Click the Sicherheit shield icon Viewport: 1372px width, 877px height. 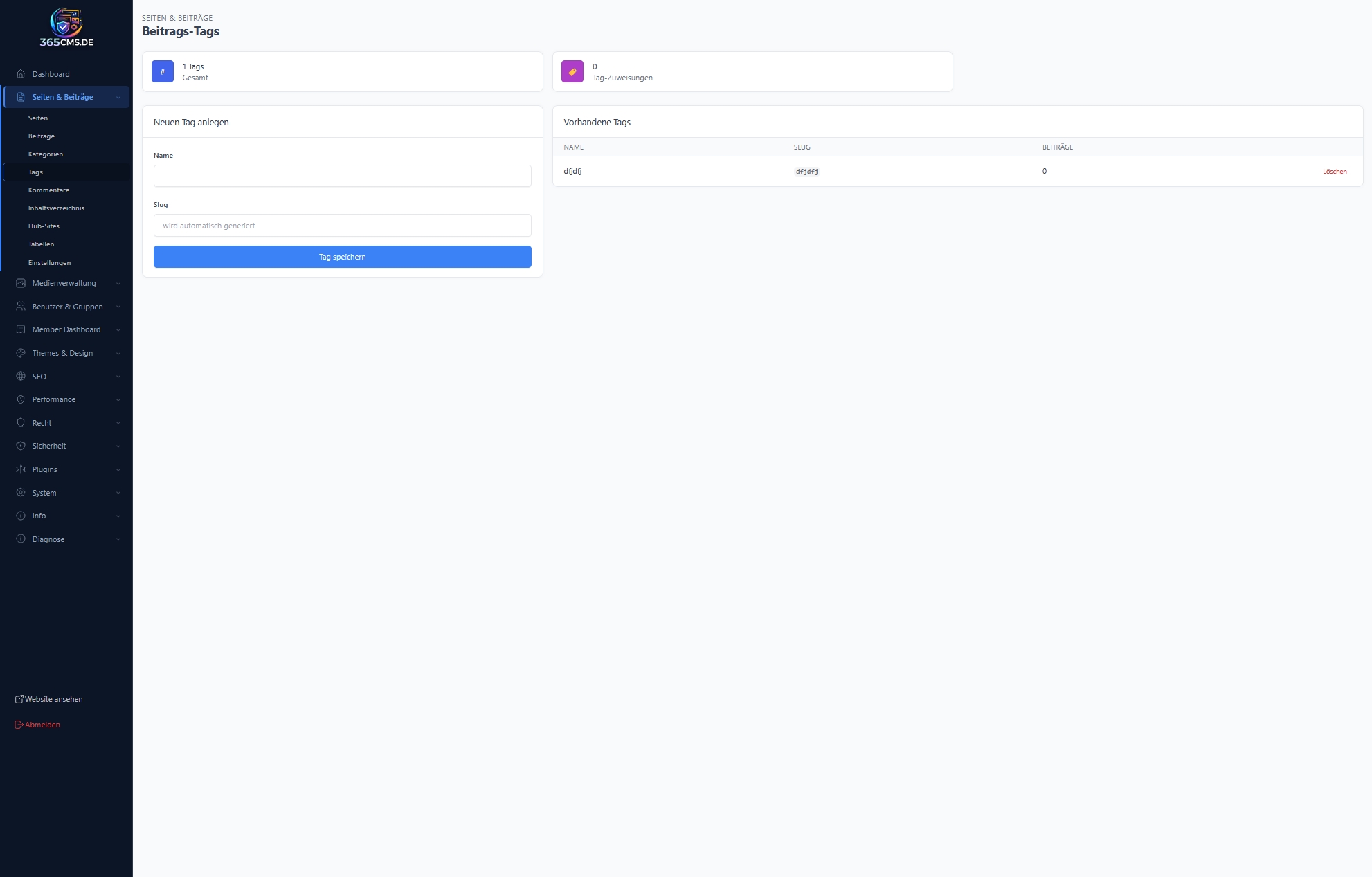21,446
